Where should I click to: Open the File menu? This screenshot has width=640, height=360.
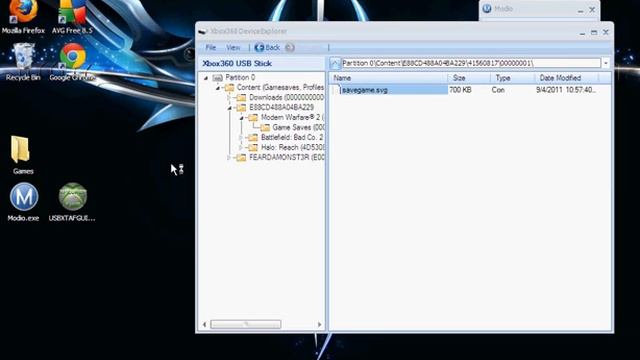211,48
